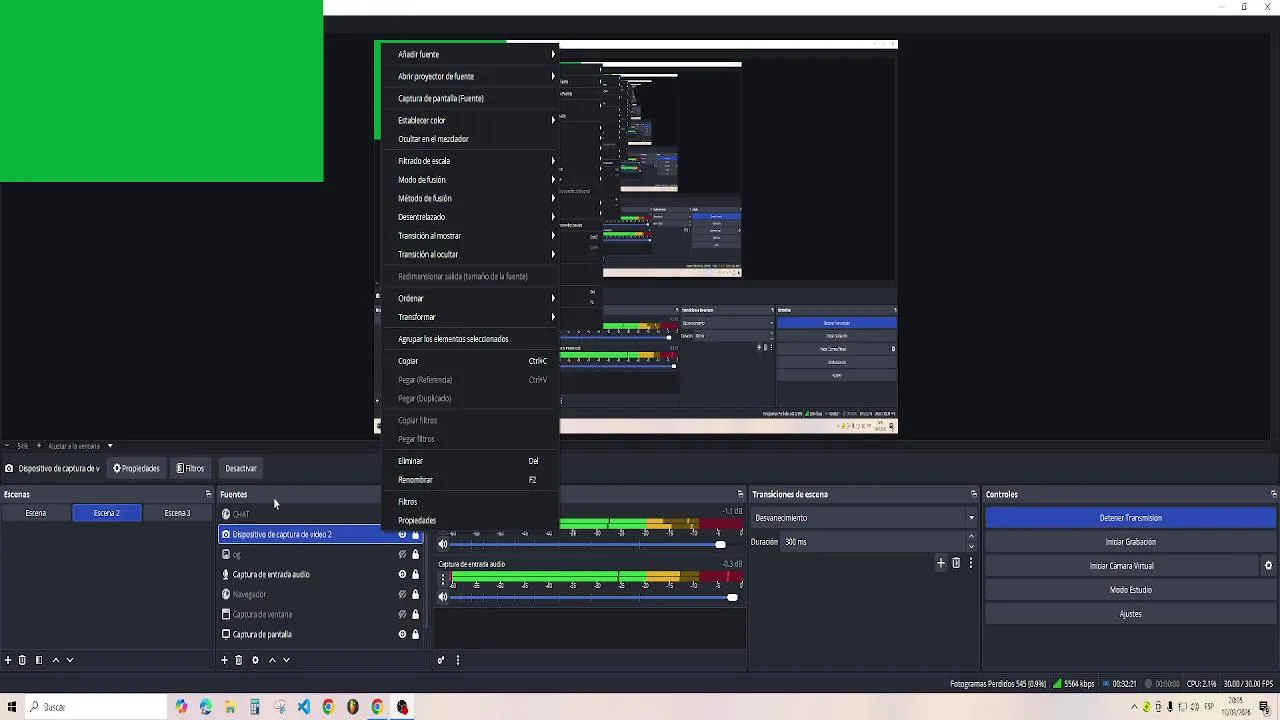Hide the Captura de entrada audio source

click(x=402, y=574)
